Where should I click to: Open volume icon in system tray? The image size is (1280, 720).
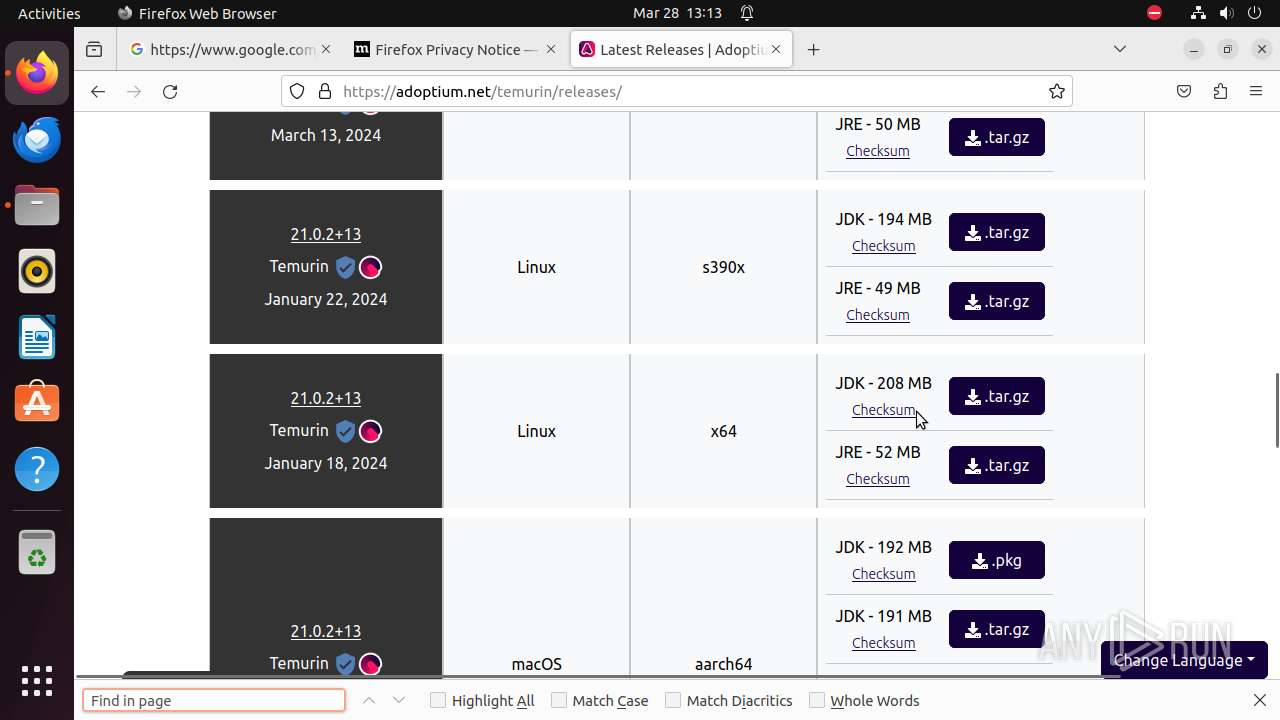[x=1226, y=13]
